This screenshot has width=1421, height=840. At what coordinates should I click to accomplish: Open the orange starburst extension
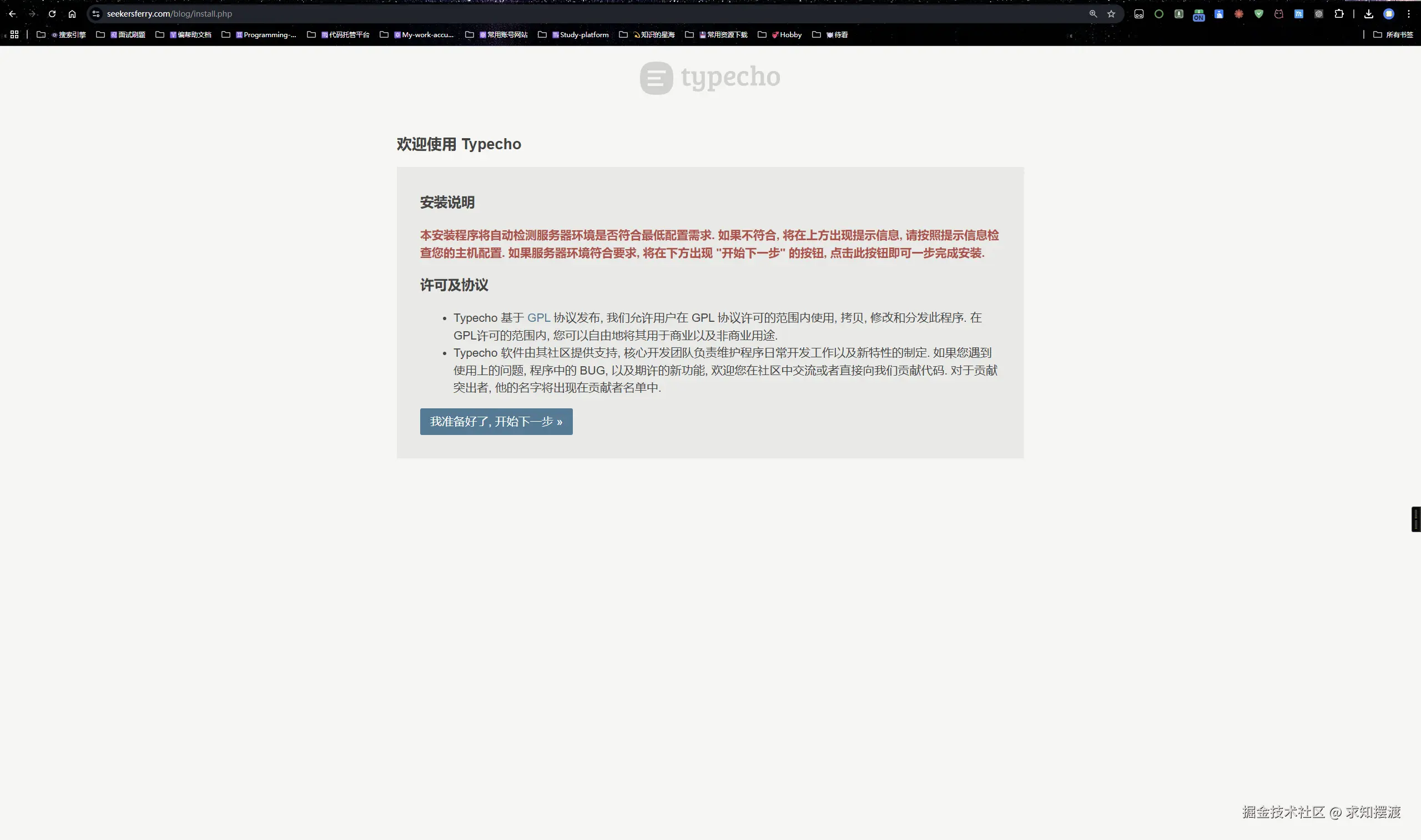point(1239,13)
